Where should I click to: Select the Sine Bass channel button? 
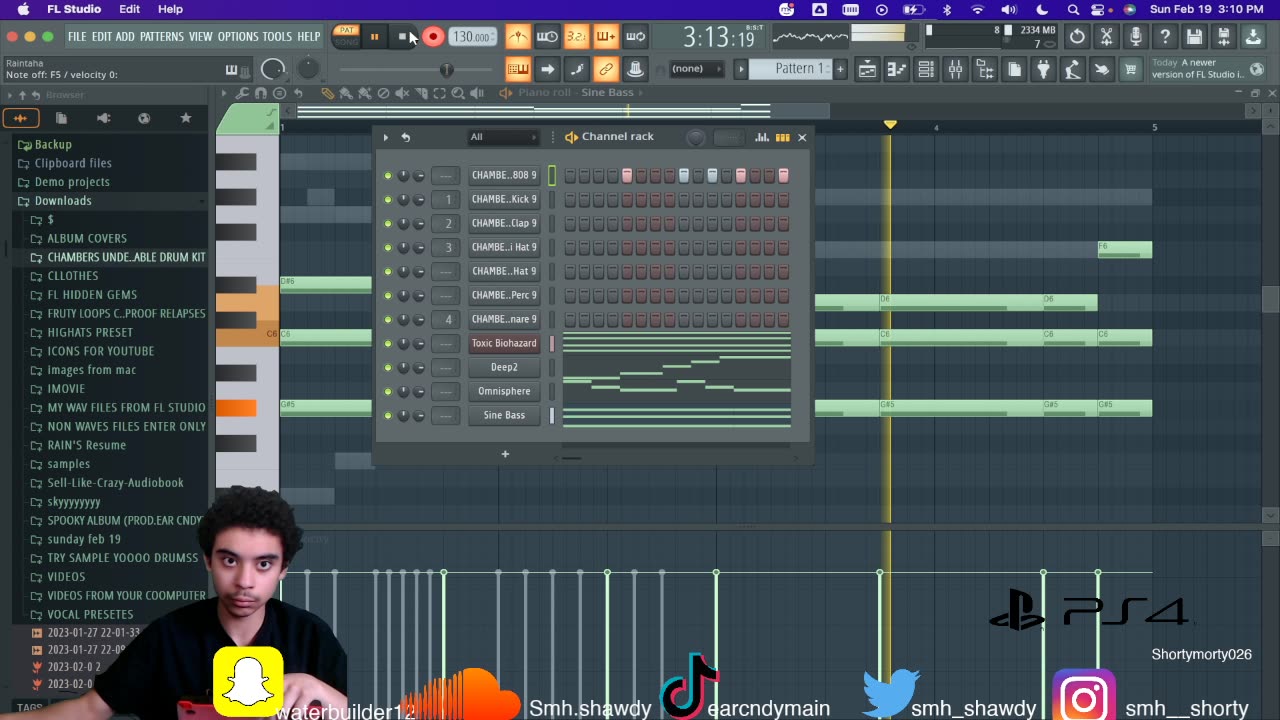504,415
